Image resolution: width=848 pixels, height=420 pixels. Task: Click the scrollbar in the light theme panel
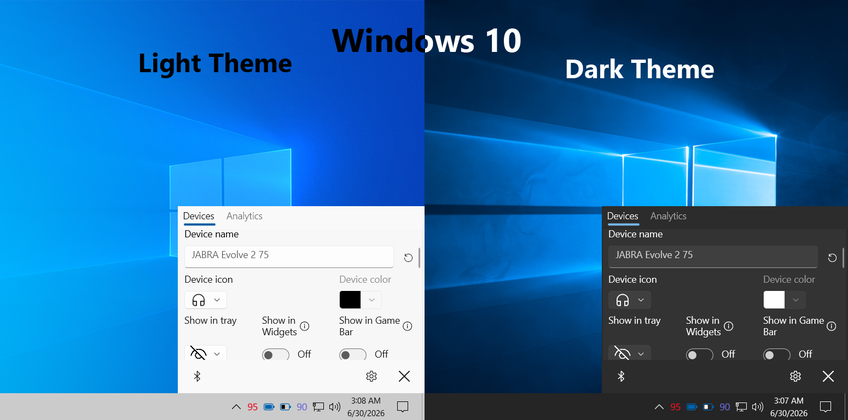point(420,257)
